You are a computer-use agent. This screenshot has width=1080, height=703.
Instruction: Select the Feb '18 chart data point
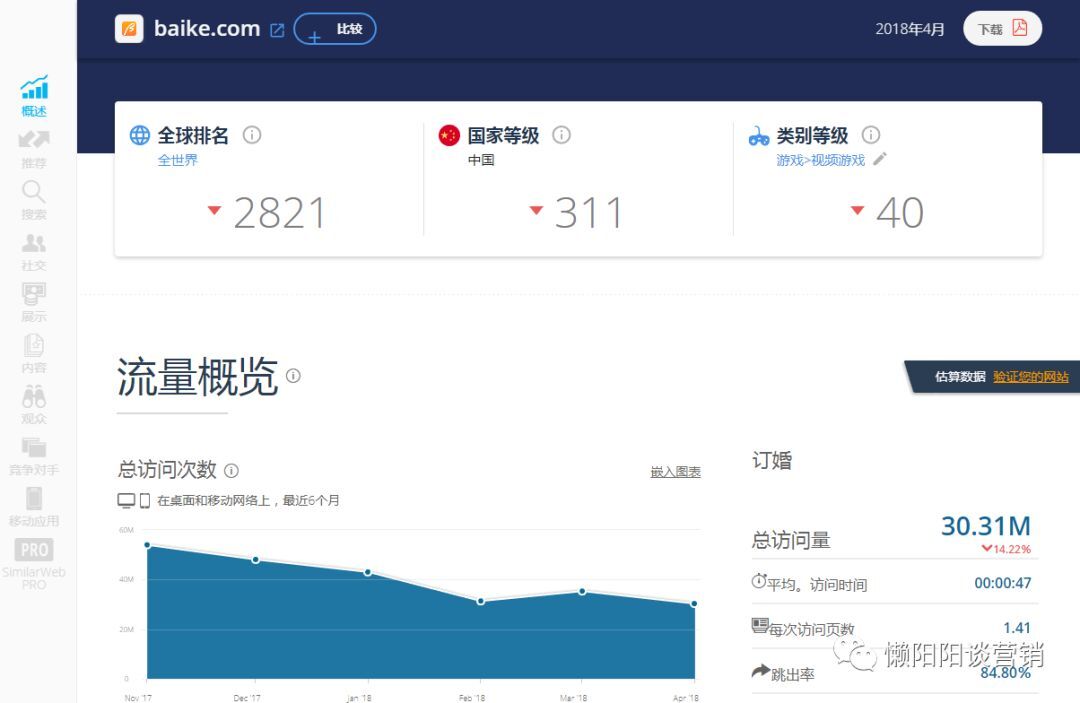[481, 601]
